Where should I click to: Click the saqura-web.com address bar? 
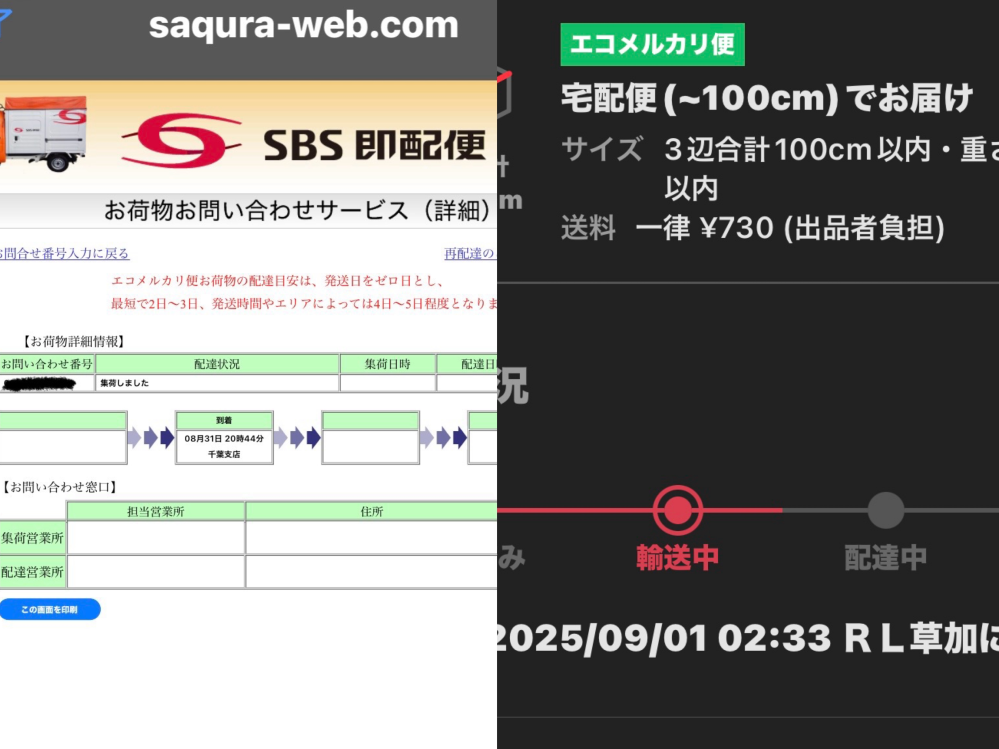pyautogui.click(x=304, y=25)
